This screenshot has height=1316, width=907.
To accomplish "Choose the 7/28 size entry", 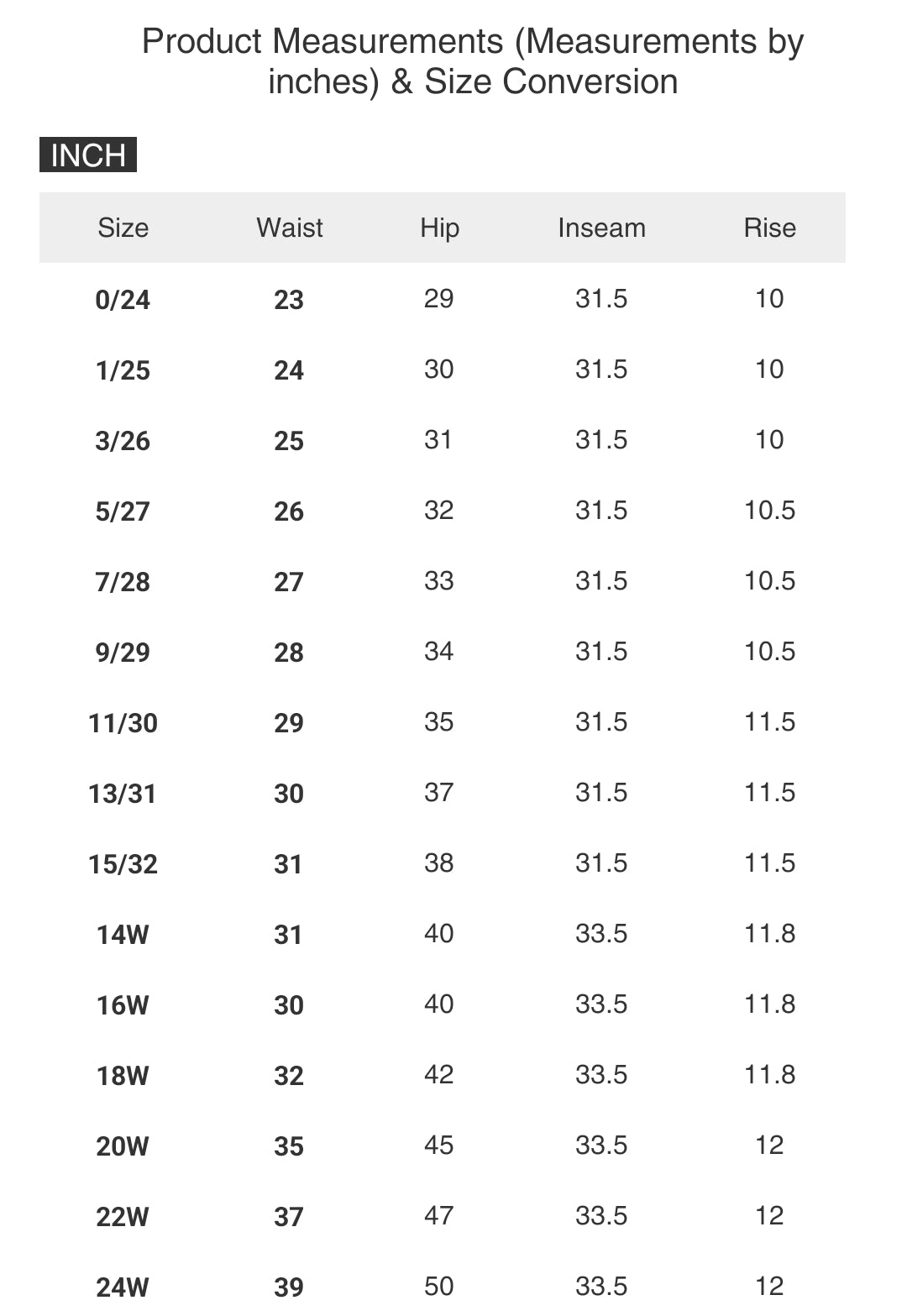I will pyautogui.click(x=123, y=582).
